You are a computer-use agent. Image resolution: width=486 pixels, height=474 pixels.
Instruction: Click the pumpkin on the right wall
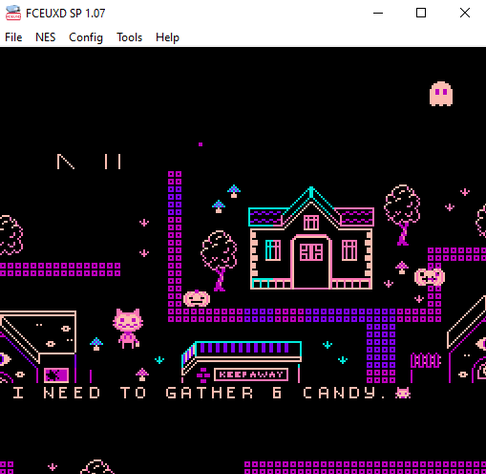click(430, 277)
